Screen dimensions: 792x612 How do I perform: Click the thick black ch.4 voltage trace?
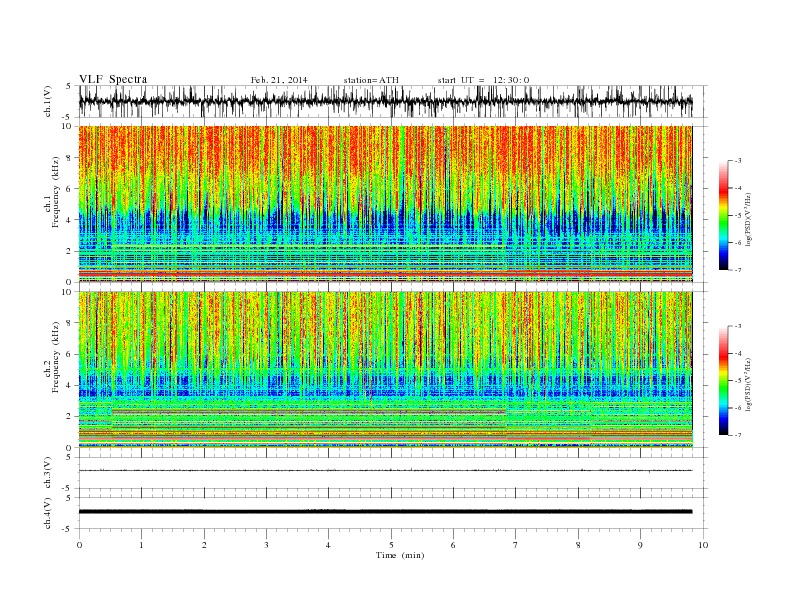(385, 512)
